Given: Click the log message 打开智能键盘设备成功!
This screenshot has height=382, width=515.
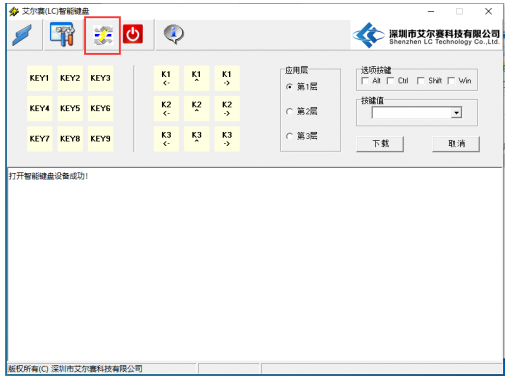Looking at the screenshot, I should (49, 176).
